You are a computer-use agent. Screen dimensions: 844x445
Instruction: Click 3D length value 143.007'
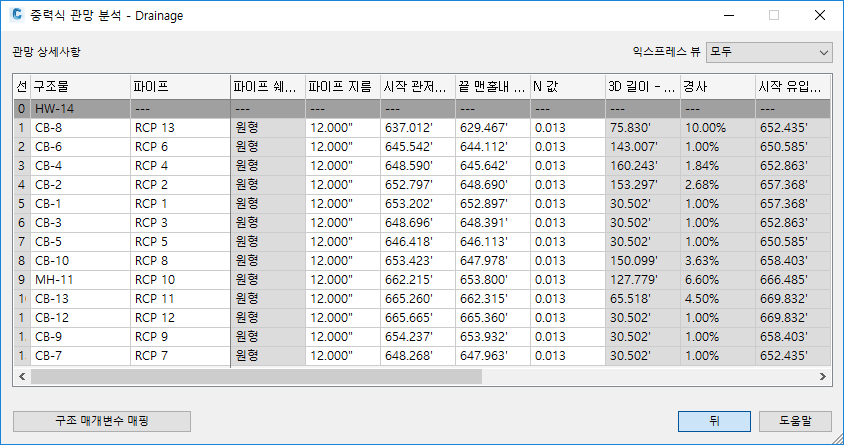(x=643, y=147)
